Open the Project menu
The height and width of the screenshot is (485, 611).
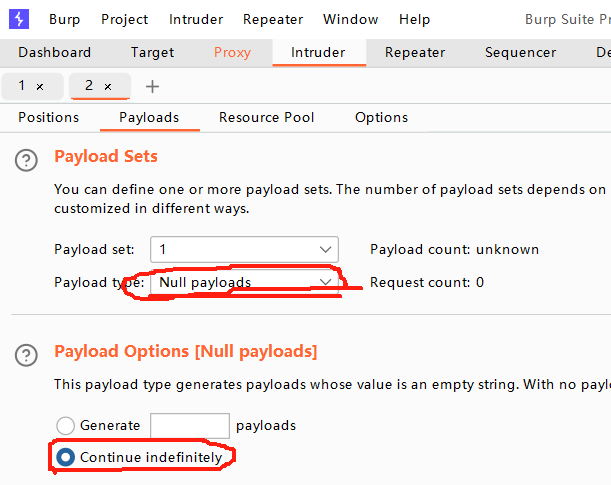(124, 19)
